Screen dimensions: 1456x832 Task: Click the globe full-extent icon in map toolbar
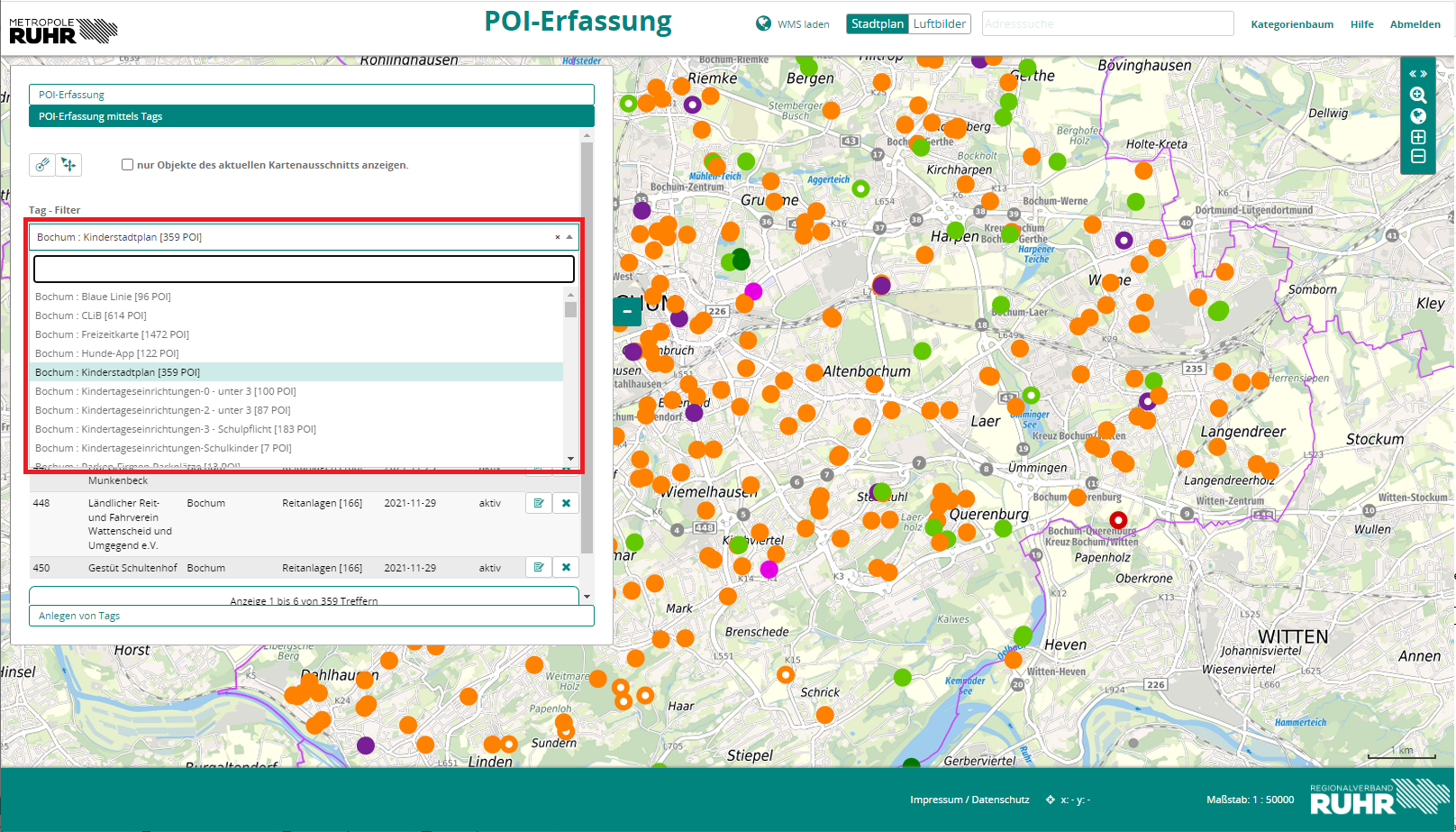[1418, 116]
